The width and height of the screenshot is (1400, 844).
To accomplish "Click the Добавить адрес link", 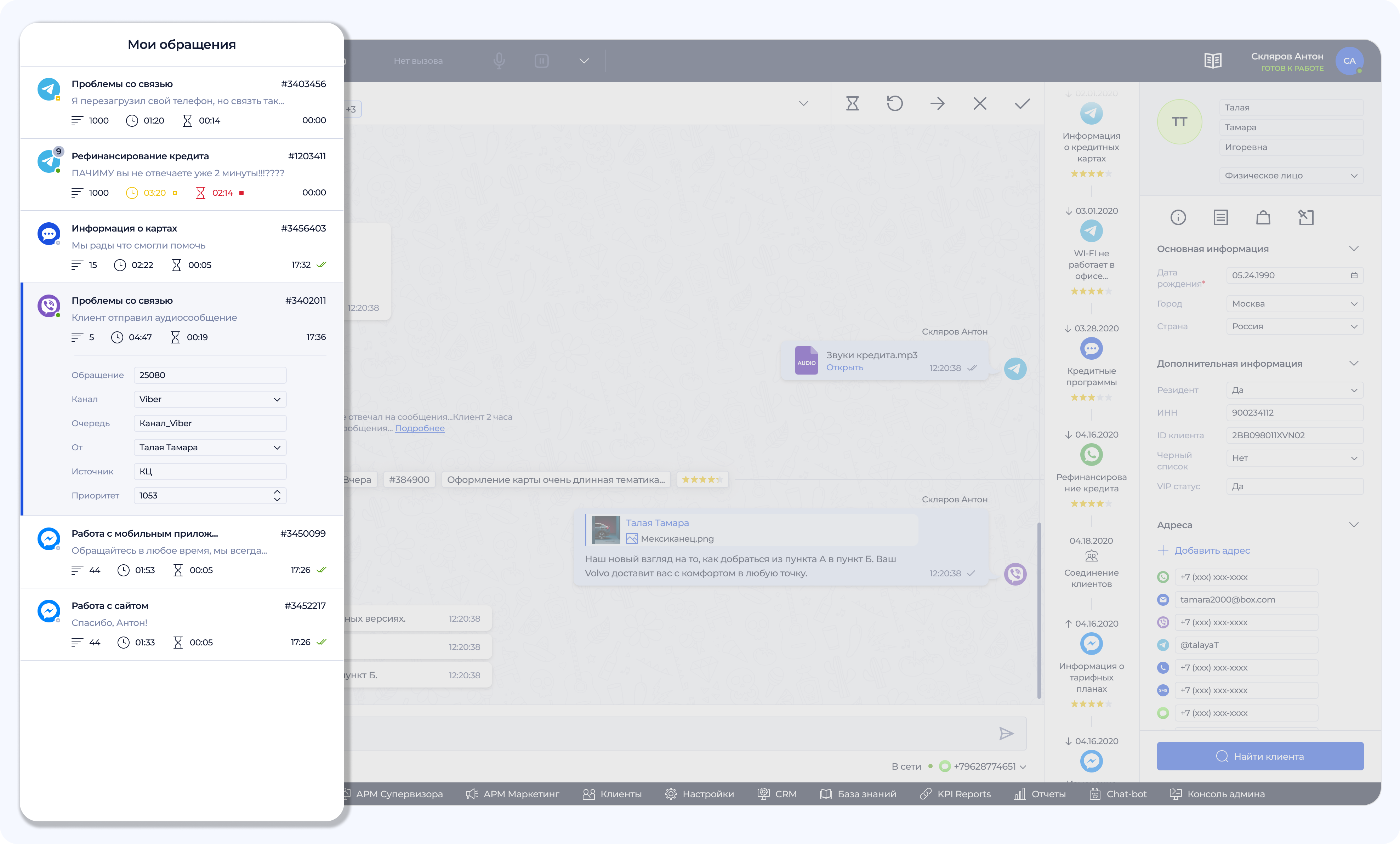I will tap(1203, 551).
